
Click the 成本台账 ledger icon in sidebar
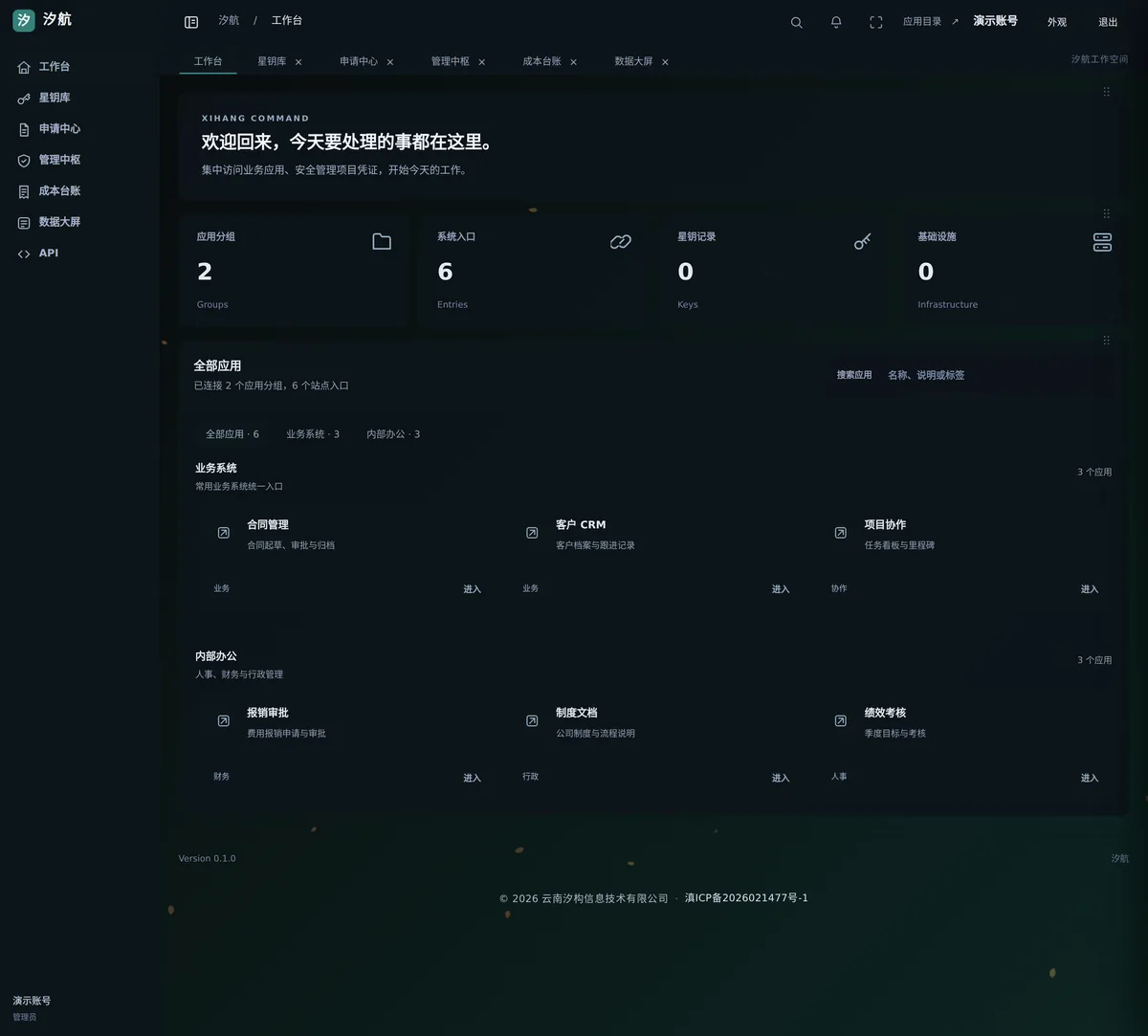point(24,191)
